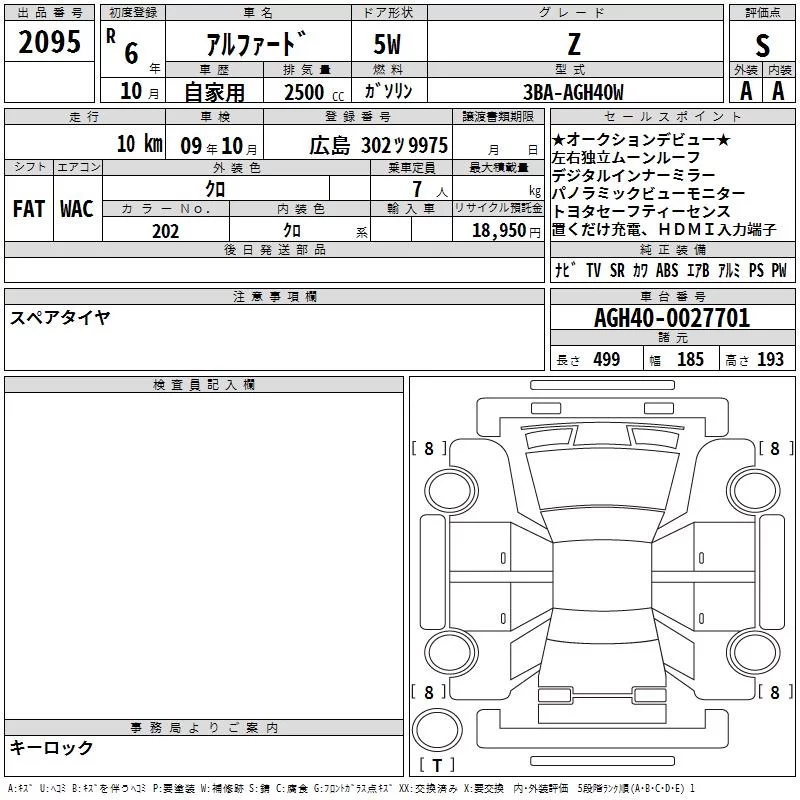Click air conditioner value WAC

[x=77, y=209]
